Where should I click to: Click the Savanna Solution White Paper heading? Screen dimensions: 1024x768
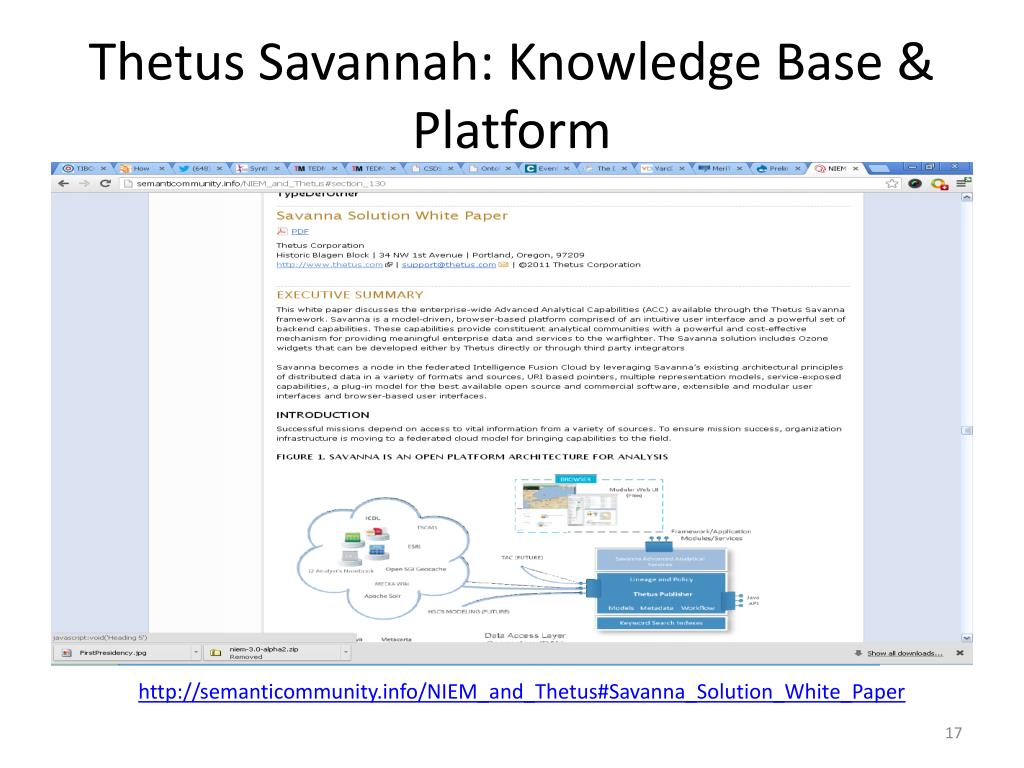(392, 216)
